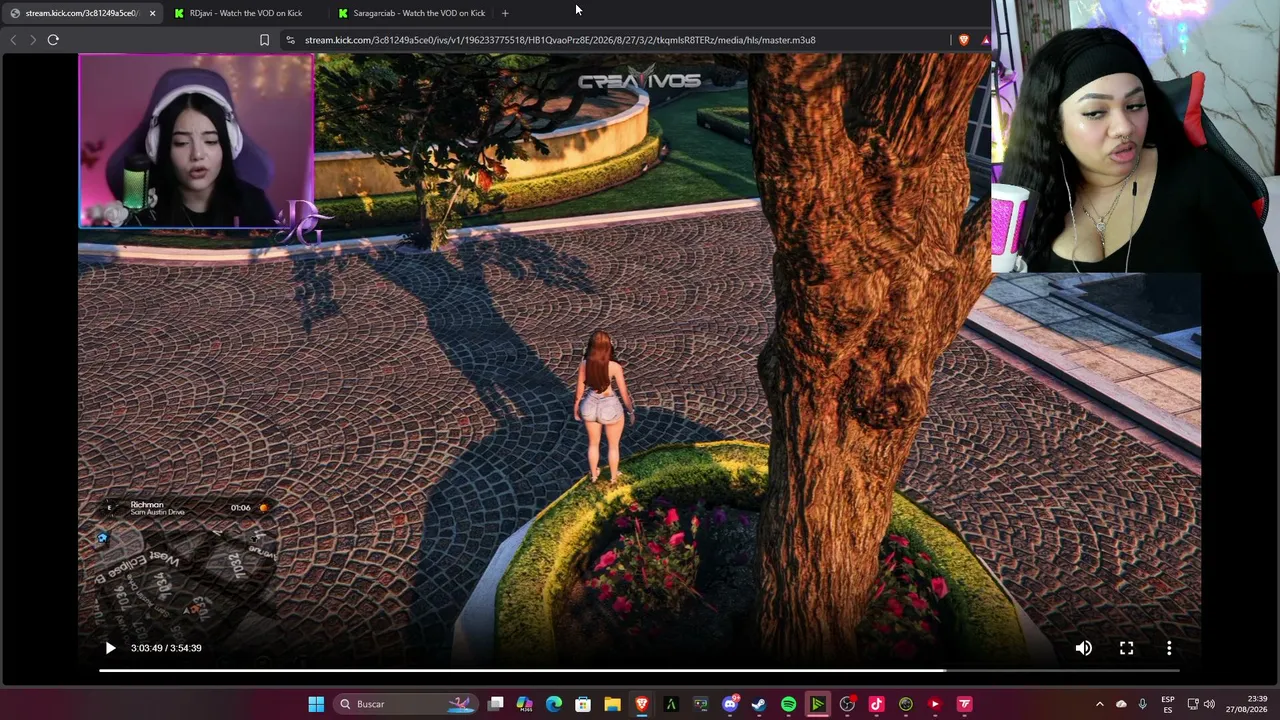Image resolution: width=1280 pixels, height=720 pixels.
Task: Close the stream.kick.com tab
Action: tap(152, 13)
